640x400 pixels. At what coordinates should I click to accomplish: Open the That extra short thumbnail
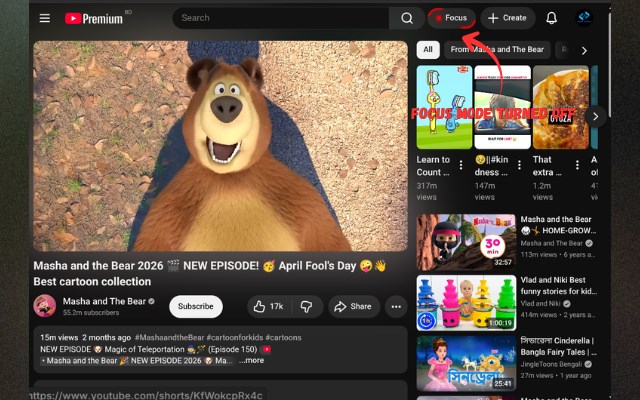[561, 107]
